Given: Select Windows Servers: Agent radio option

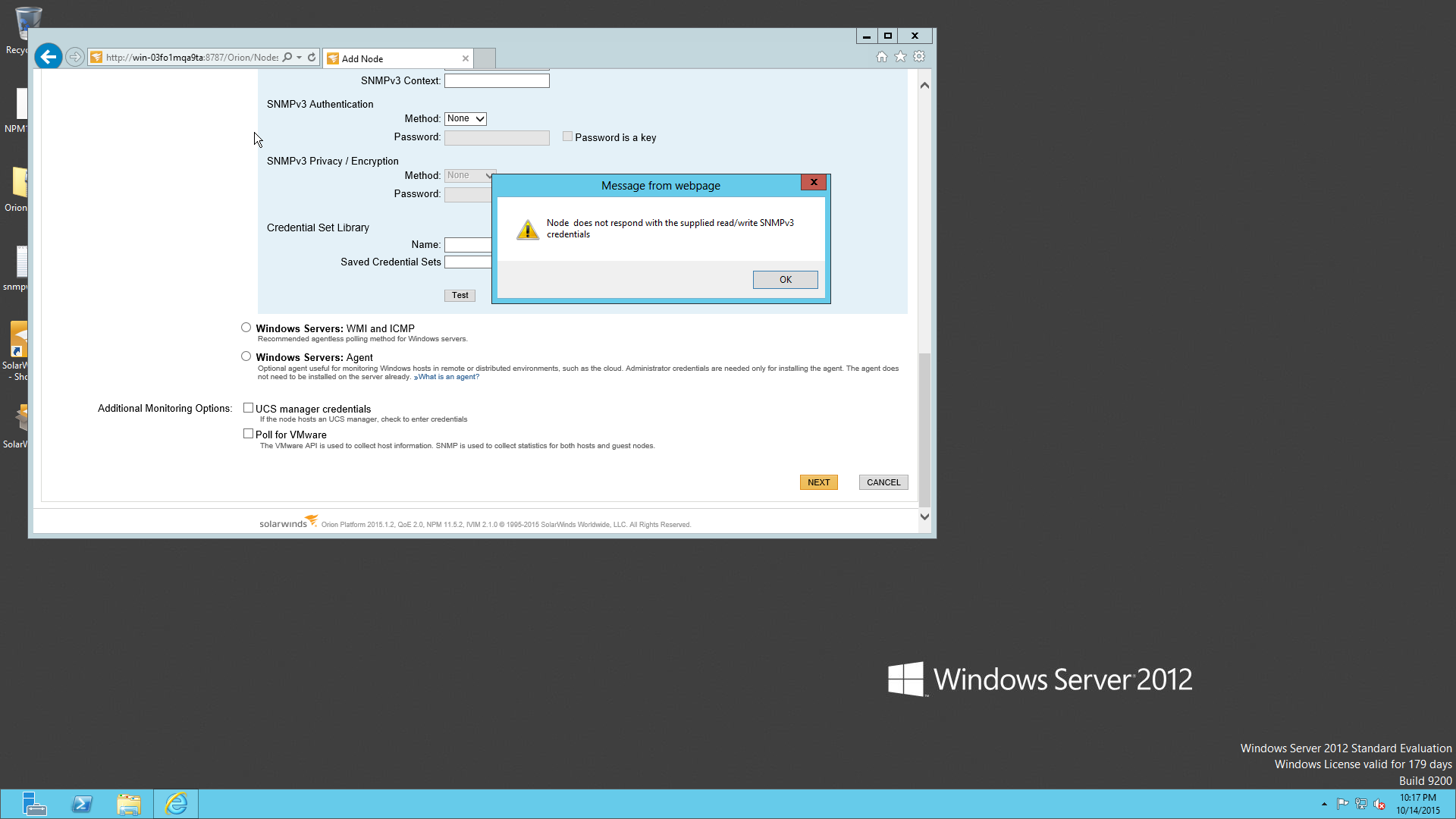Looking at the screenshot, I should click(x=246, y=356).
